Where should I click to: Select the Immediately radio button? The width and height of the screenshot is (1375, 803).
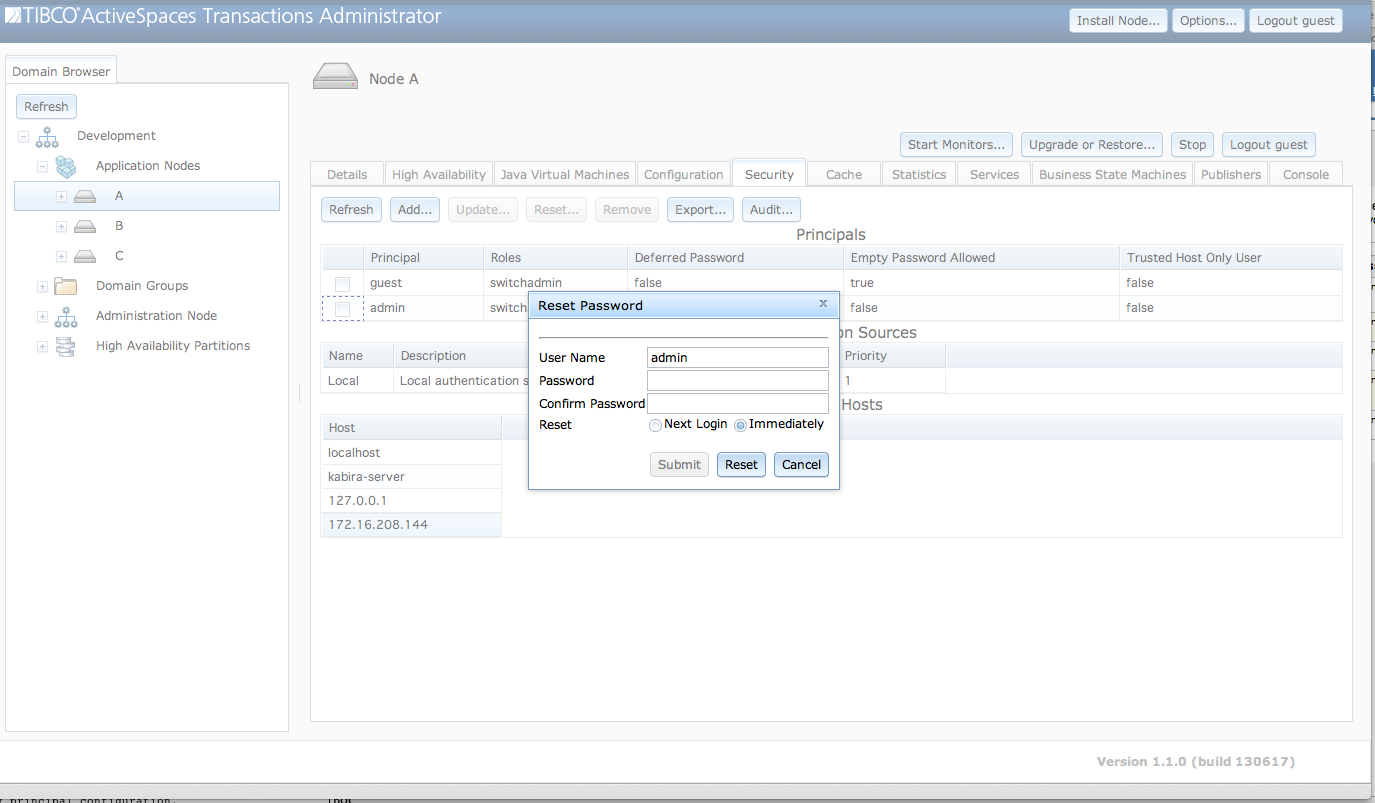click(741, 425)
